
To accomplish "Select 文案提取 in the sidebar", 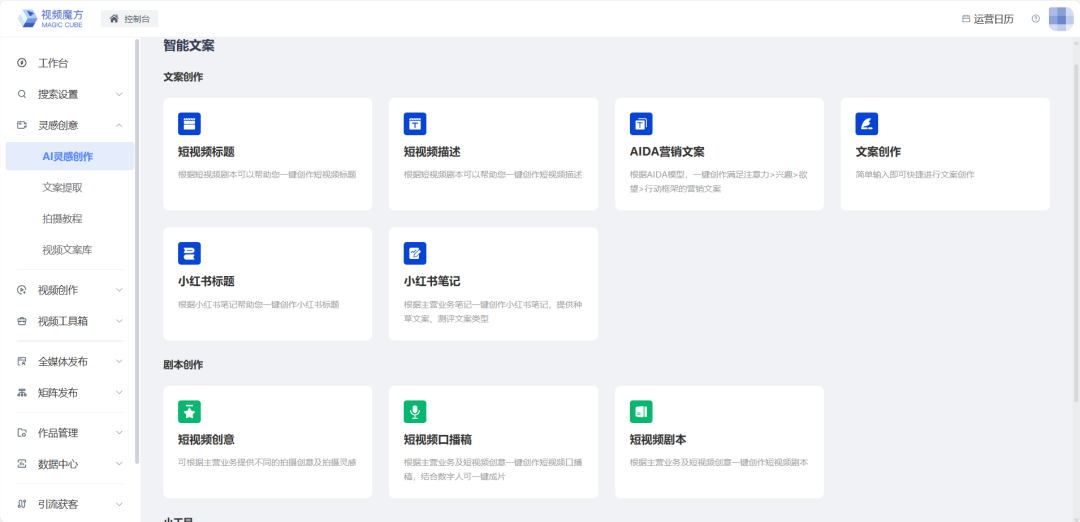I will (x=62, y=187).
